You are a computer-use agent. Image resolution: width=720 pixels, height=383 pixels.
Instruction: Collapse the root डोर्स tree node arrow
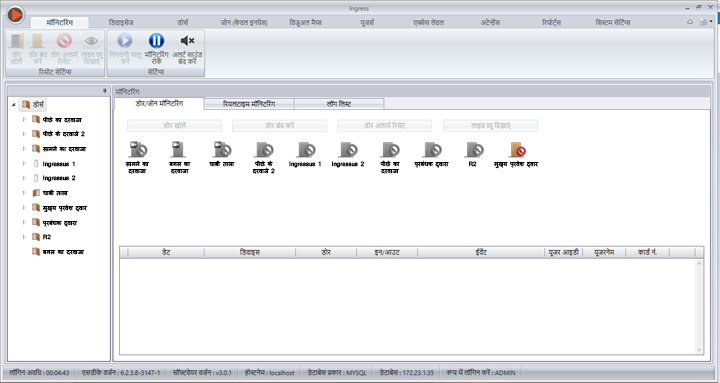(13, 105)
